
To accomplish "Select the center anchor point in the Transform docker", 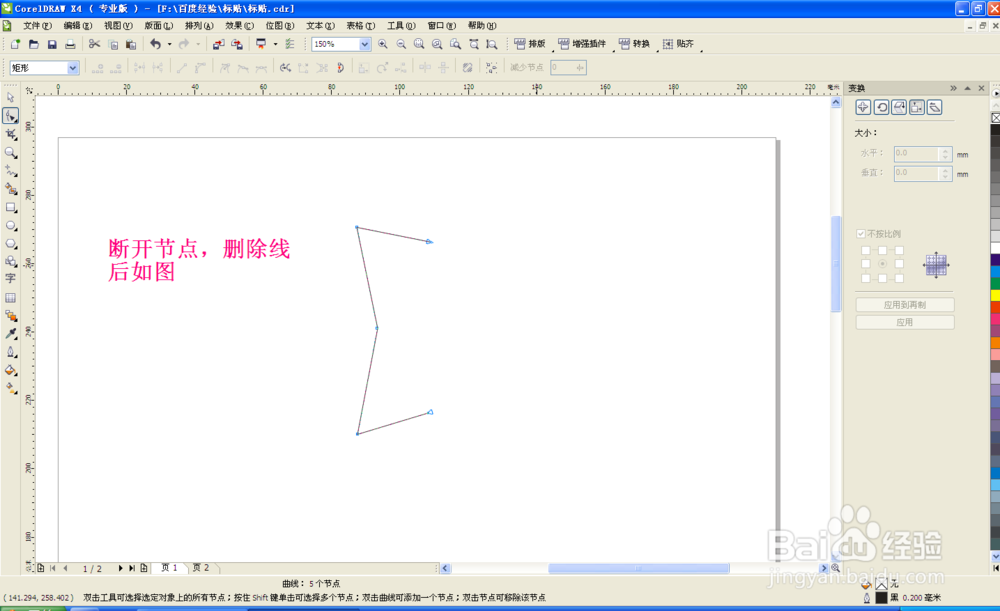I will [x=882, y=263].
